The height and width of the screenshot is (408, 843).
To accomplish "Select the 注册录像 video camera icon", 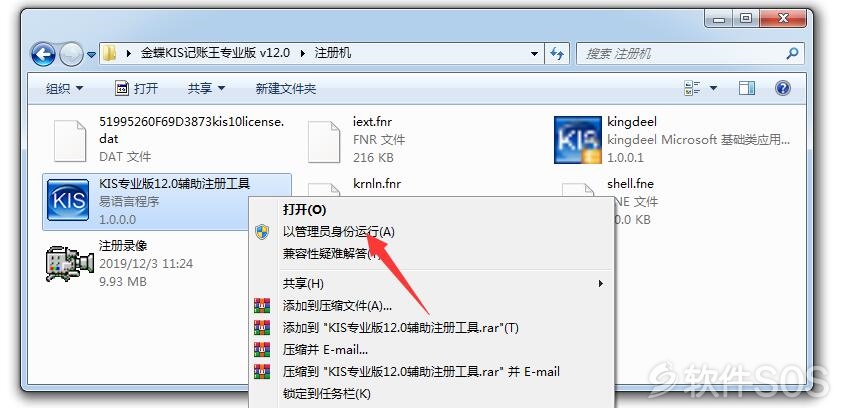I will point(69,263).
